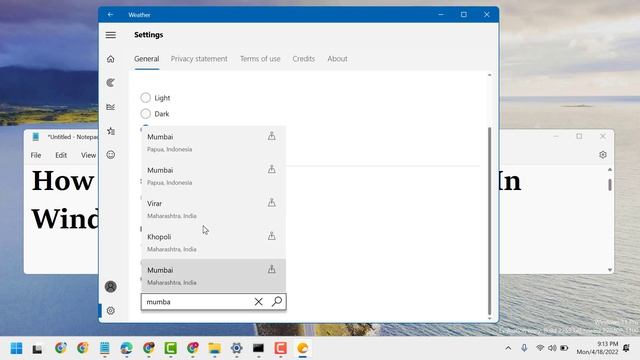
Task: Go to Weather Forecast home icon
Action: click(x=111, y=59)
